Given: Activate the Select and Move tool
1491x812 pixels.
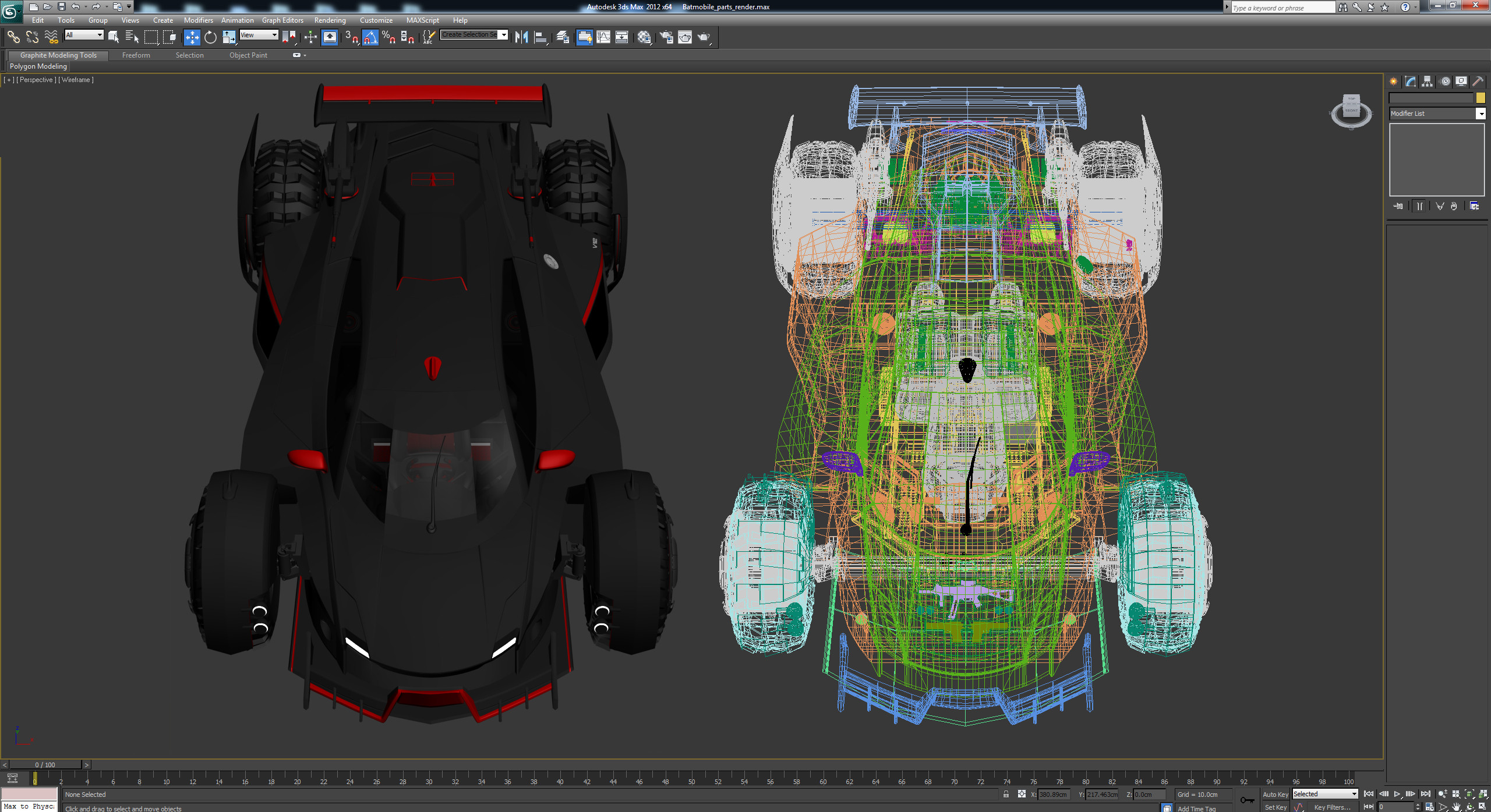Looking at the screenshot, I should [x=192, y=37].
